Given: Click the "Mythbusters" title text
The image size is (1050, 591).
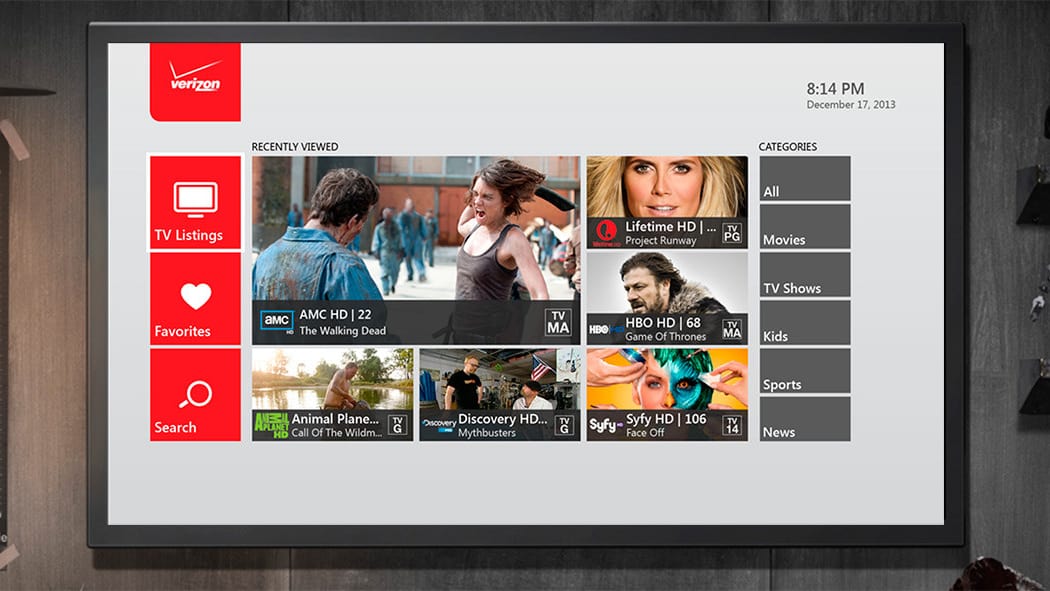Looking at the screenshot, I should tap(487, 433).
